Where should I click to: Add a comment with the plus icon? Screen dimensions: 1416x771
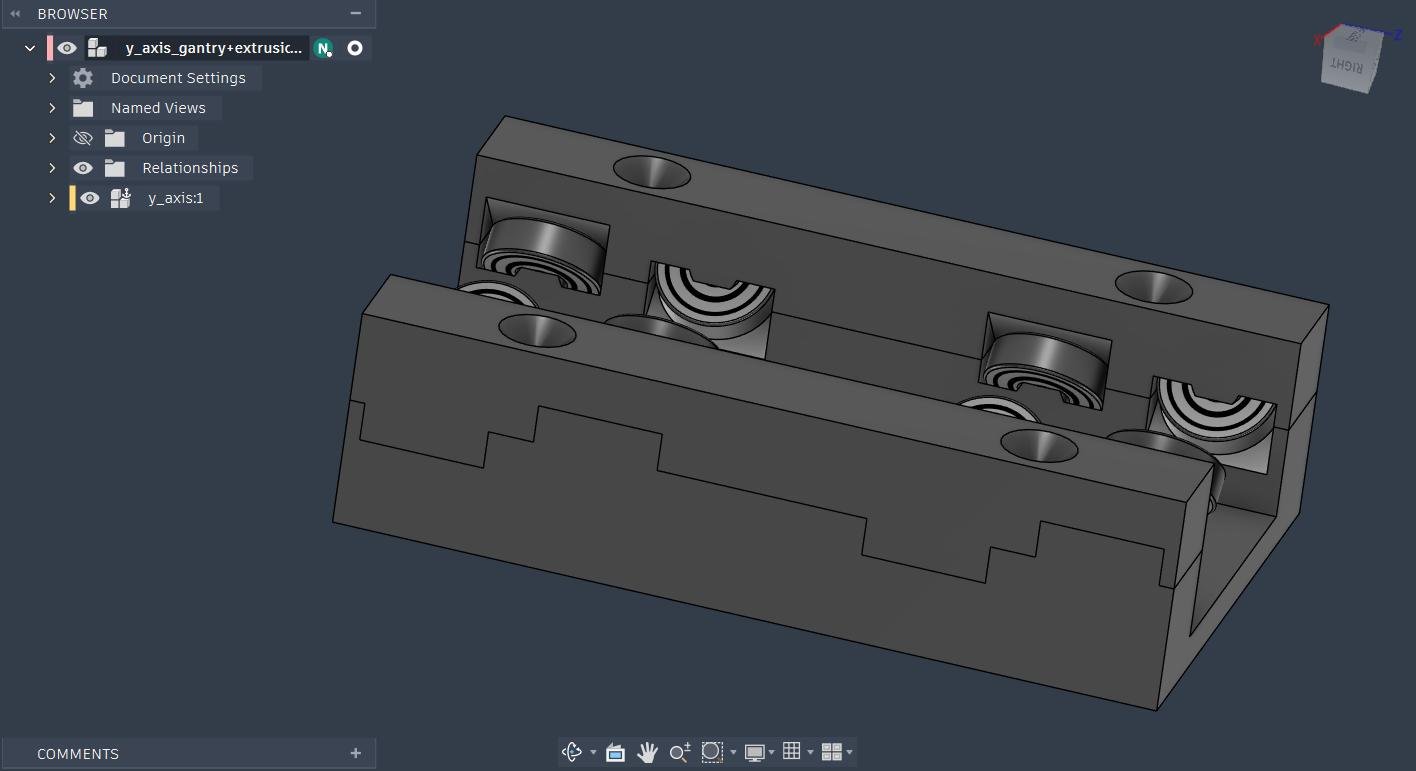click(355, 753)
